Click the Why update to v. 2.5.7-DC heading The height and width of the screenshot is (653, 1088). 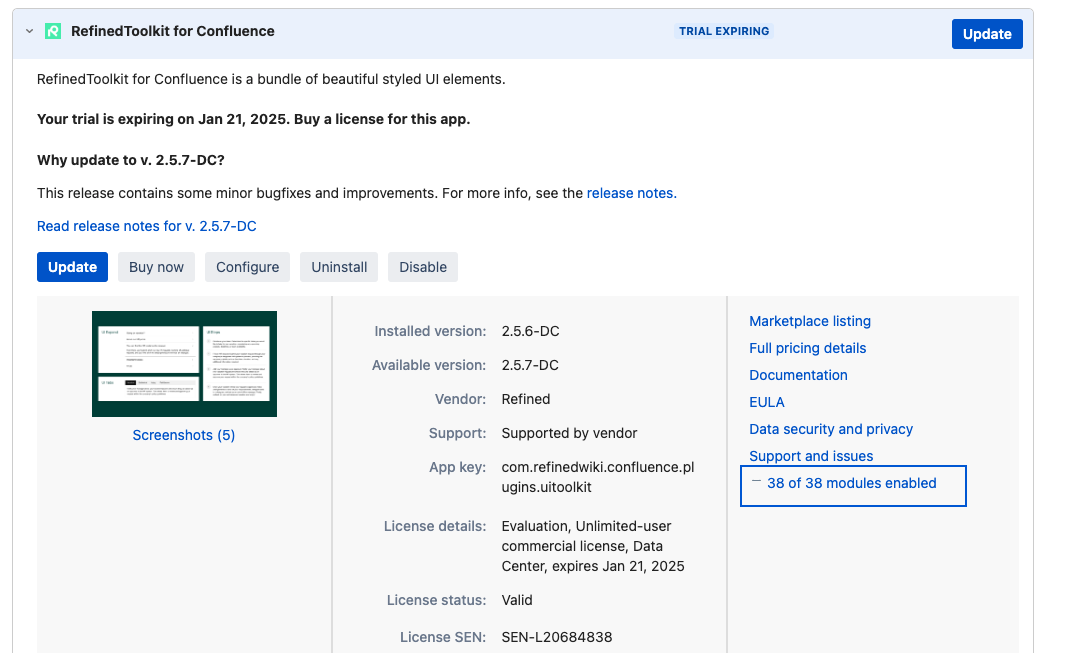point(130,160)
